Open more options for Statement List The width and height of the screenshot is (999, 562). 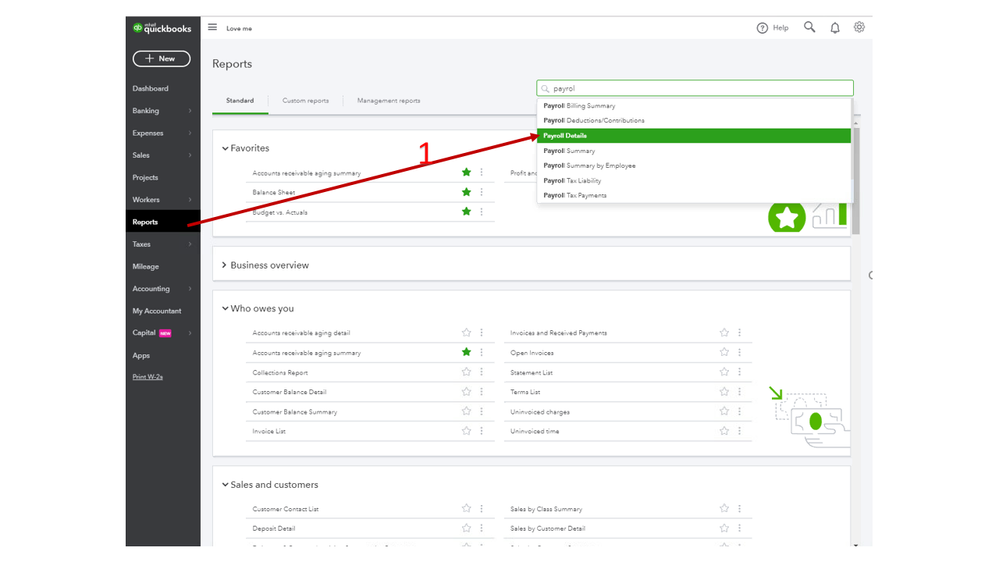(x=739, y=372)
